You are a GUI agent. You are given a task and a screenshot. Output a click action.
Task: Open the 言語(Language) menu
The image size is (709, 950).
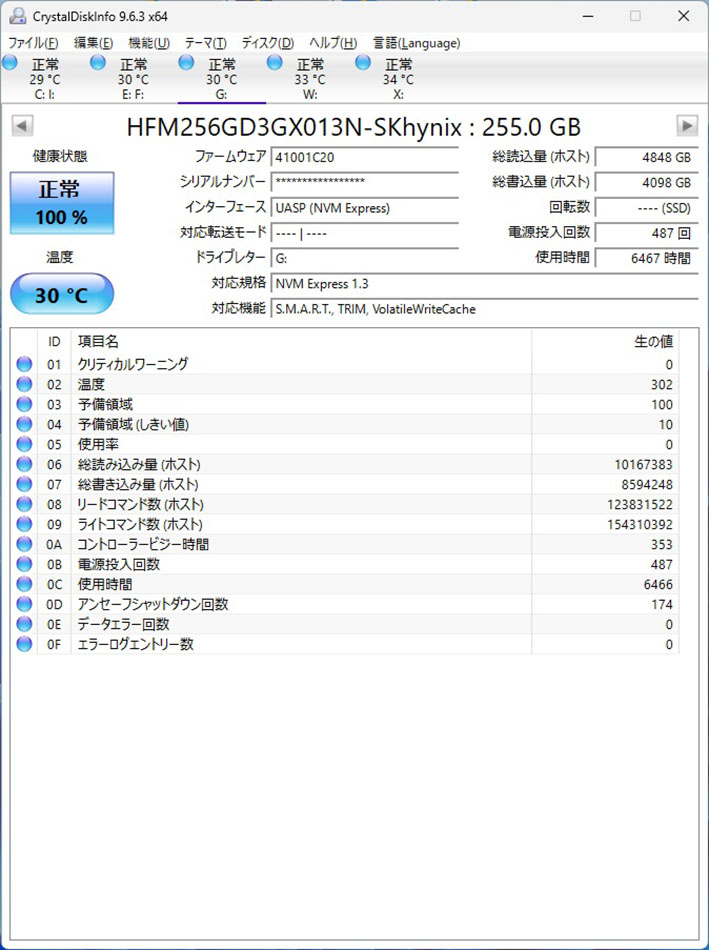(x=416, y=43)
